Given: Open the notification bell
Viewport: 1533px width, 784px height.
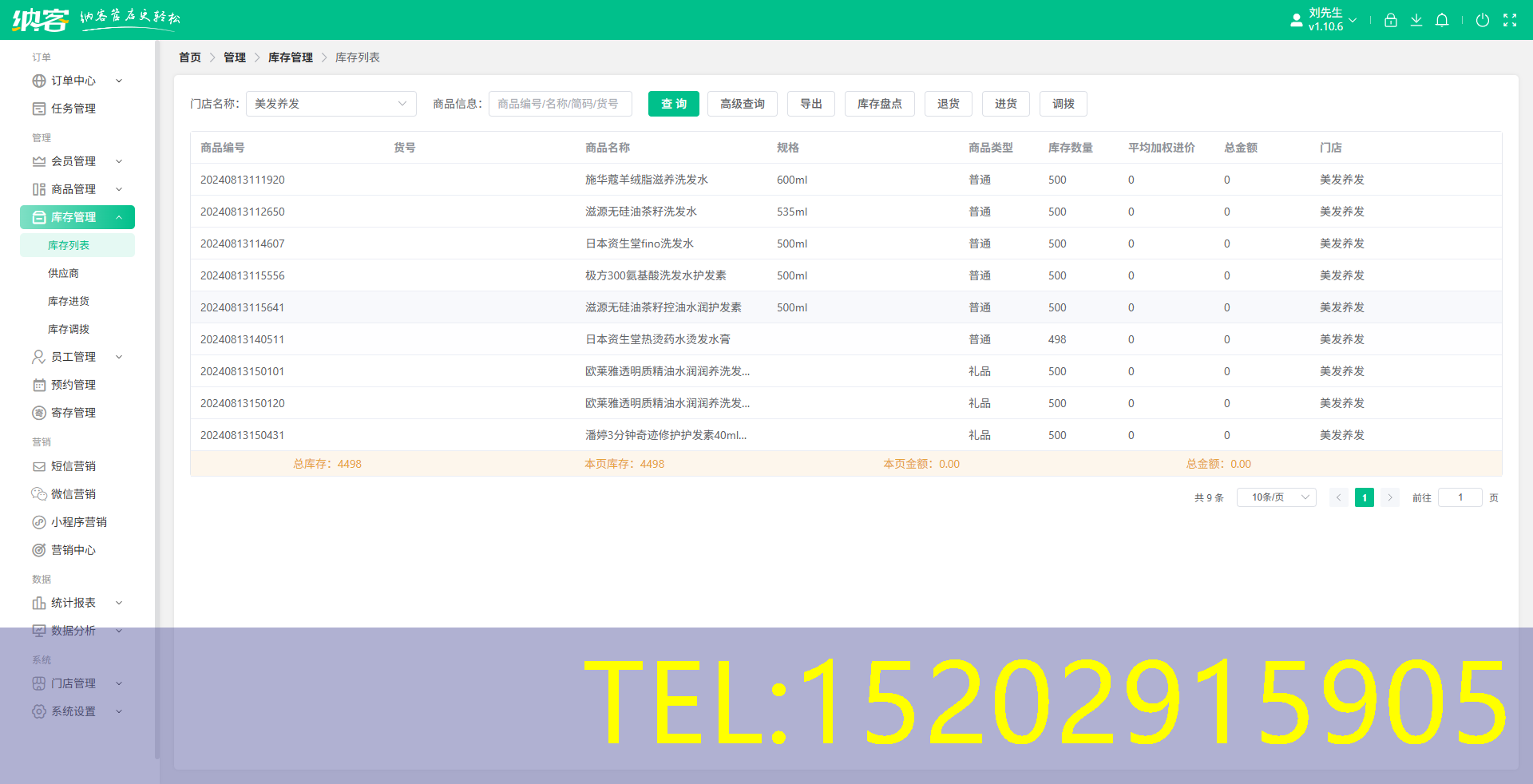Looking at the screenshot, I should pyautogui.click(x=1442, y=20).
